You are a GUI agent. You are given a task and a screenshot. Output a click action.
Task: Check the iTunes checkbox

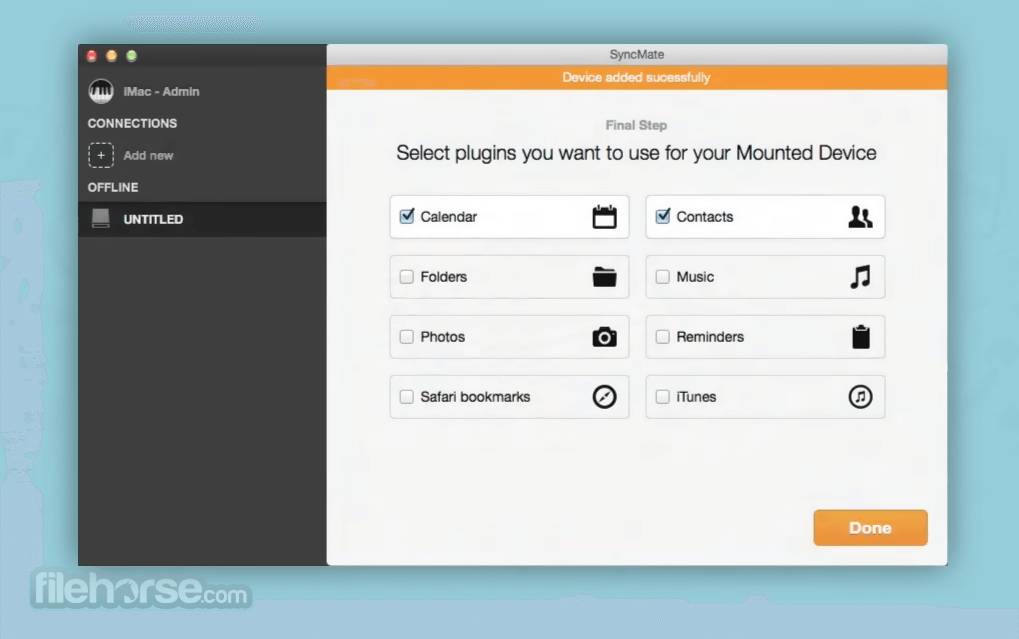point(663,397)
